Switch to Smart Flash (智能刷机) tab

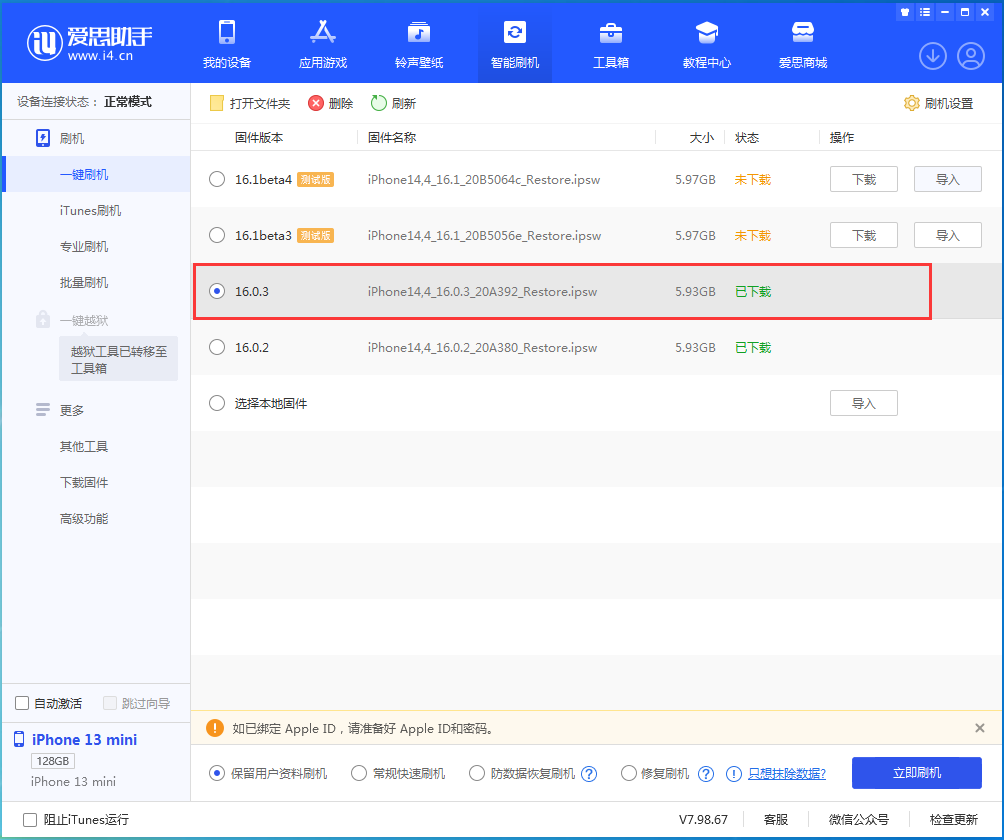tap(515, 44)
